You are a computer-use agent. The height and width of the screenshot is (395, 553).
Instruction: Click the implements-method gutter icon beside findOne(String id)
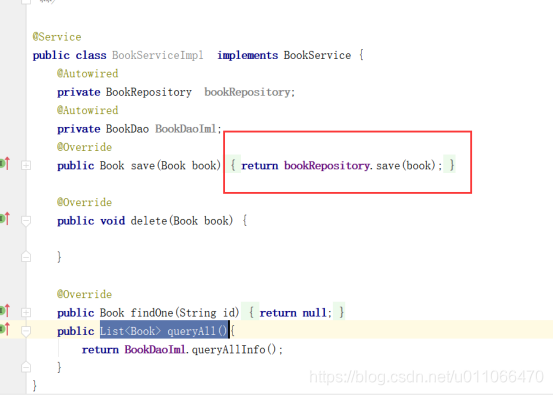tap(5, 310)
